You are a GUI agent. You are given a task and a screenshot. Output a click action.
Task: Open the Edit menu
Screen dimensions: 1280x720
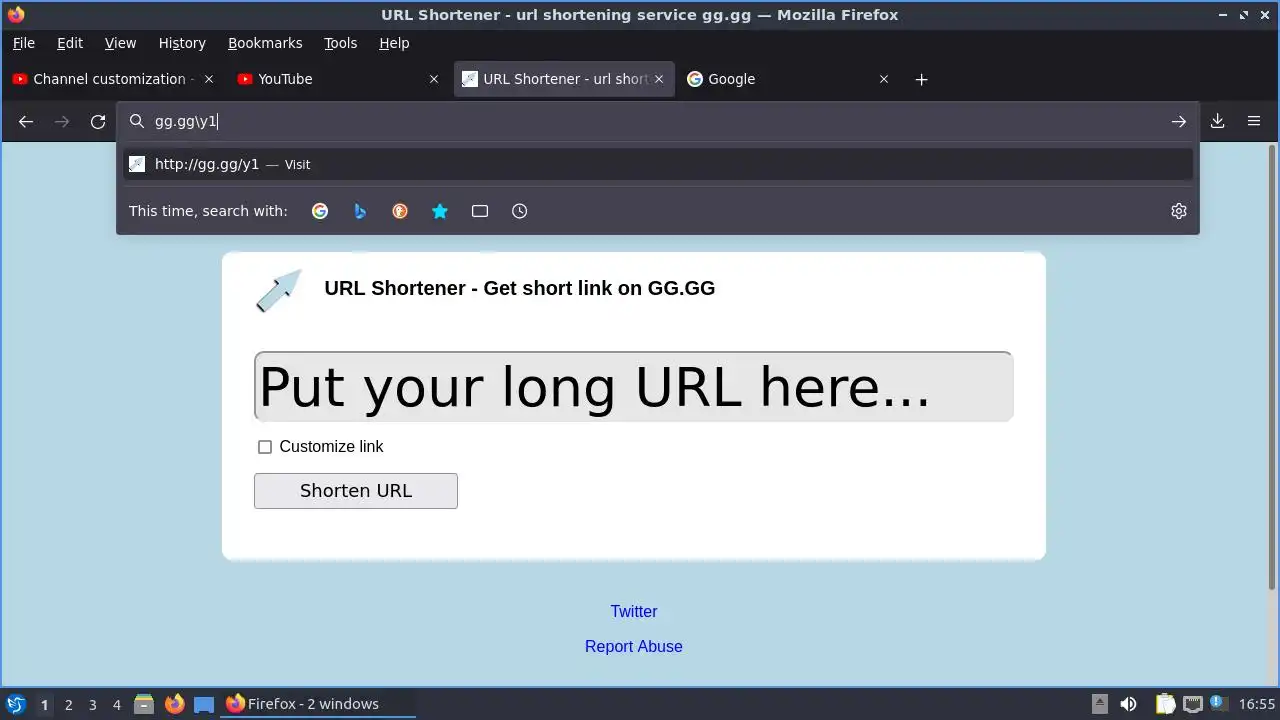coord(70,43)
